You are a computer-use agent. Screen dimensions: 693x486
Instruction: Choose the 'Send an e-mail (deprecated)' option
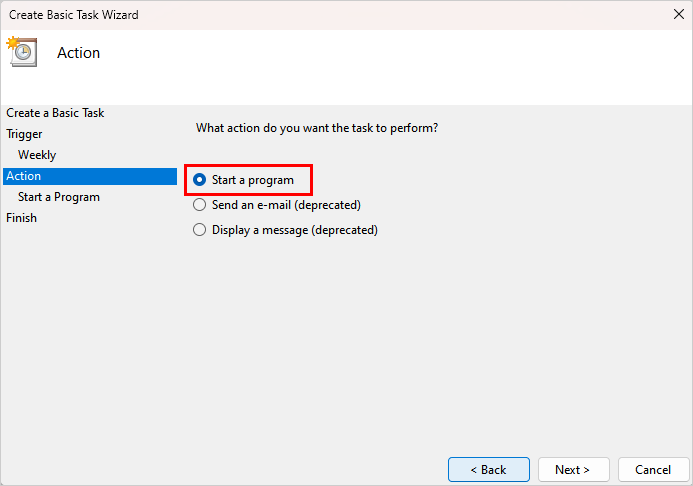click(199, 205)
